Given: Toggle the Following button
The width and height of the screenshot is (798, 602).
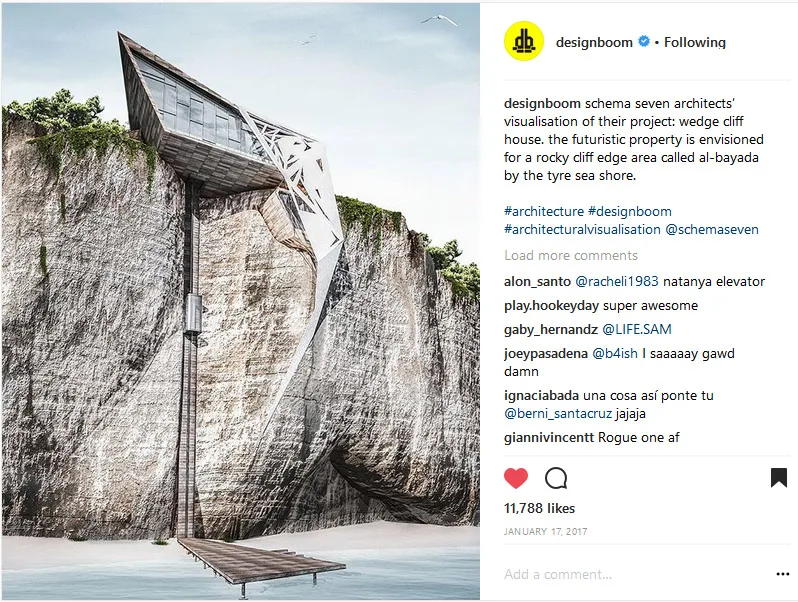Looking at the screenshot, I should [x=695, y=42].
